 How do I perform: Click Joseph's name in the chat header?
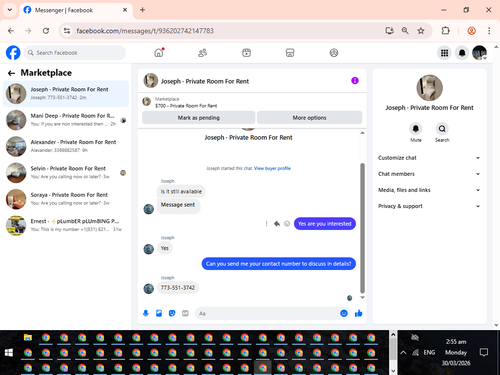click(x=205, y=81)
